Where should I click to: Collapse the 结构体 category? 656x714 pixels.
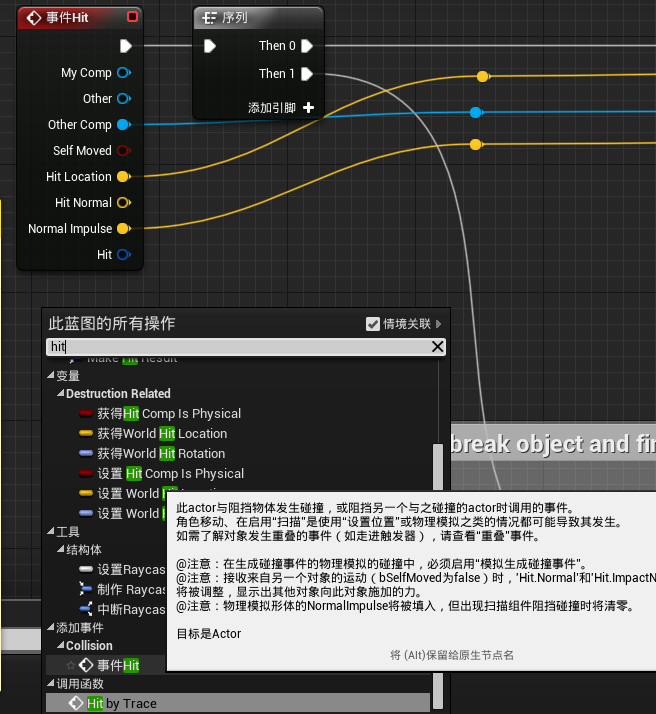coord(60,550)
